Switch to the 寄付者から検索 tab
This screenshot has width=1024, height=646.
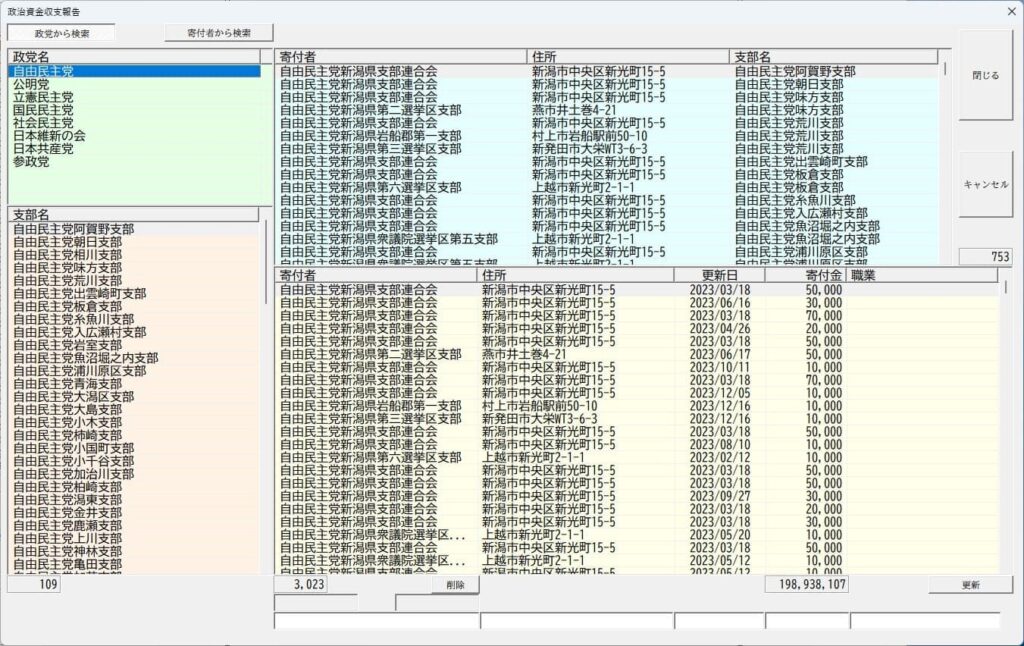[219, 33]
